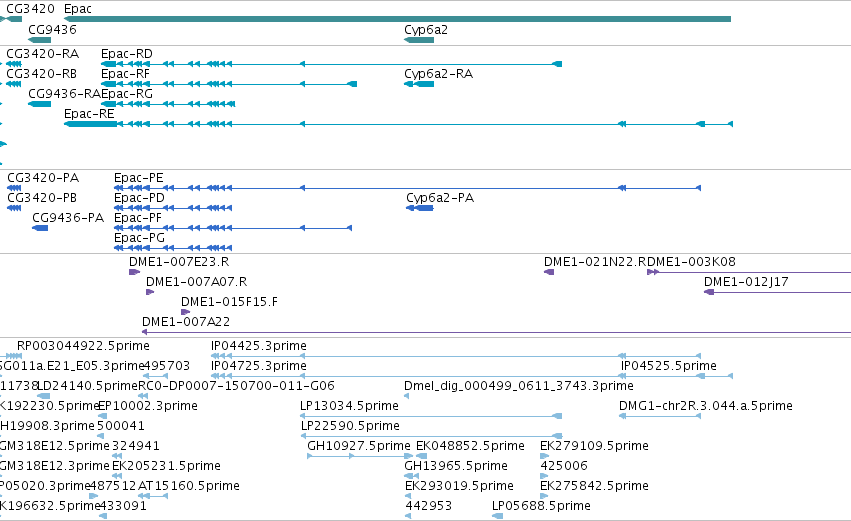Click the DME1-007E23.R clone label
Image resolution: width=851 pixels, height=521 pixels.
click(179, 262)
